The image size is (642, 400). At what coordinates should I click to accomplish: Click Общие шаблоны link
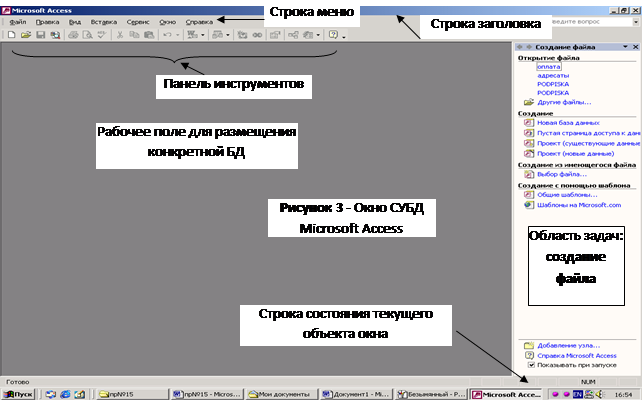pyautogui.click(x=567, y=195)
